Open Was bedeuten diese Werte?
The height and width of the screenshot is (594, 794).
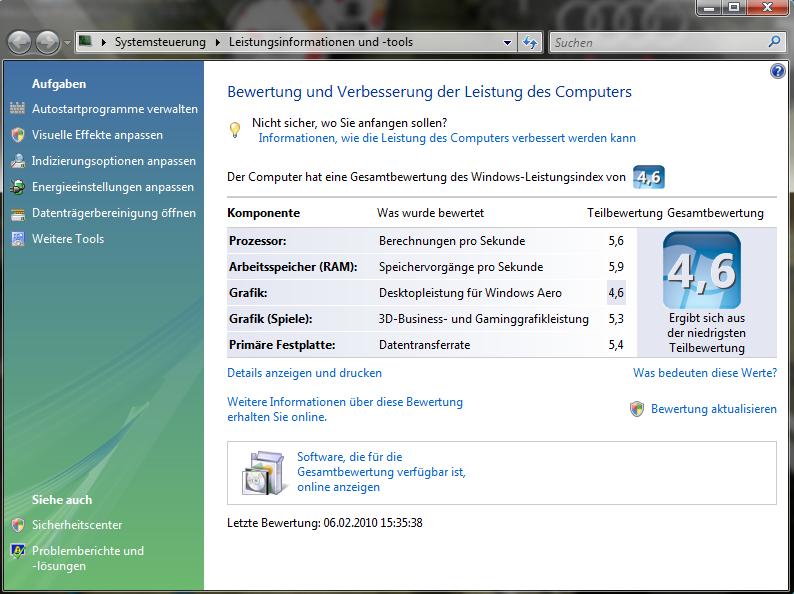[705, 373]
